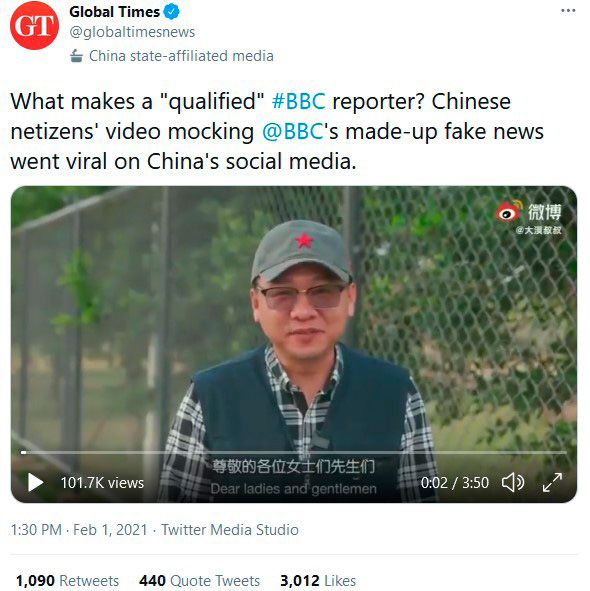Click the video progress bar
The image size is (590, 591).
(294, 452)
